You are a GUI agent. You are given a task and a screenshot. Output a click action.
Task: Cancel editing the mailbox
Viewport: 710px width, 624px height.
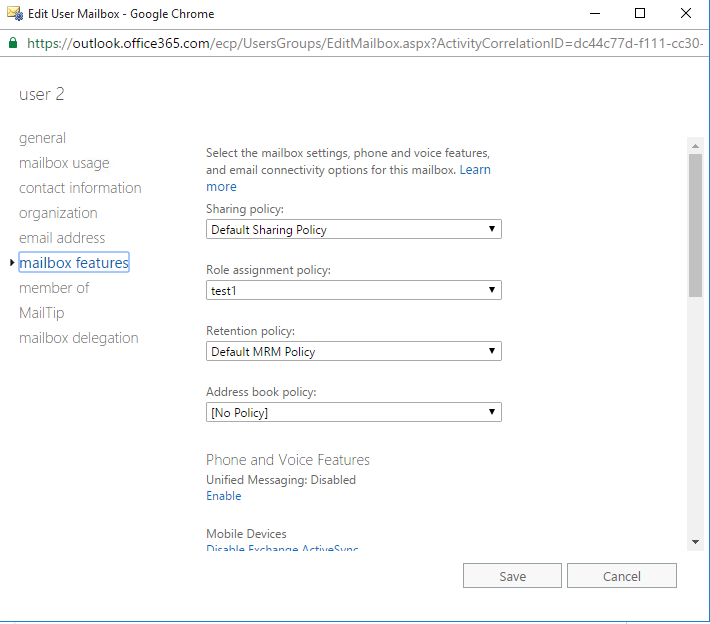(x=622, y=576)
